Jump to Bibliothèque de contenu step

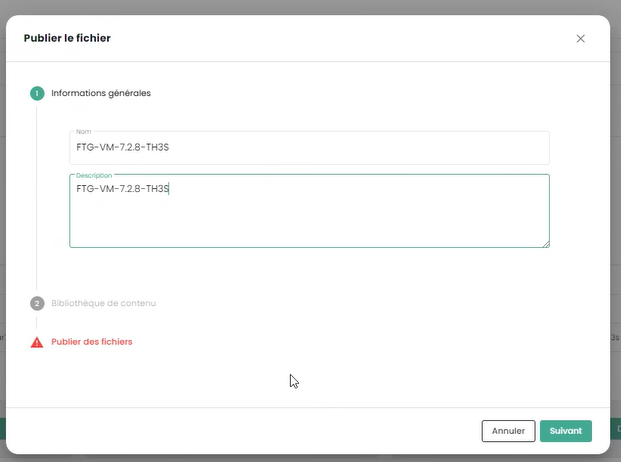pos(103,303)
